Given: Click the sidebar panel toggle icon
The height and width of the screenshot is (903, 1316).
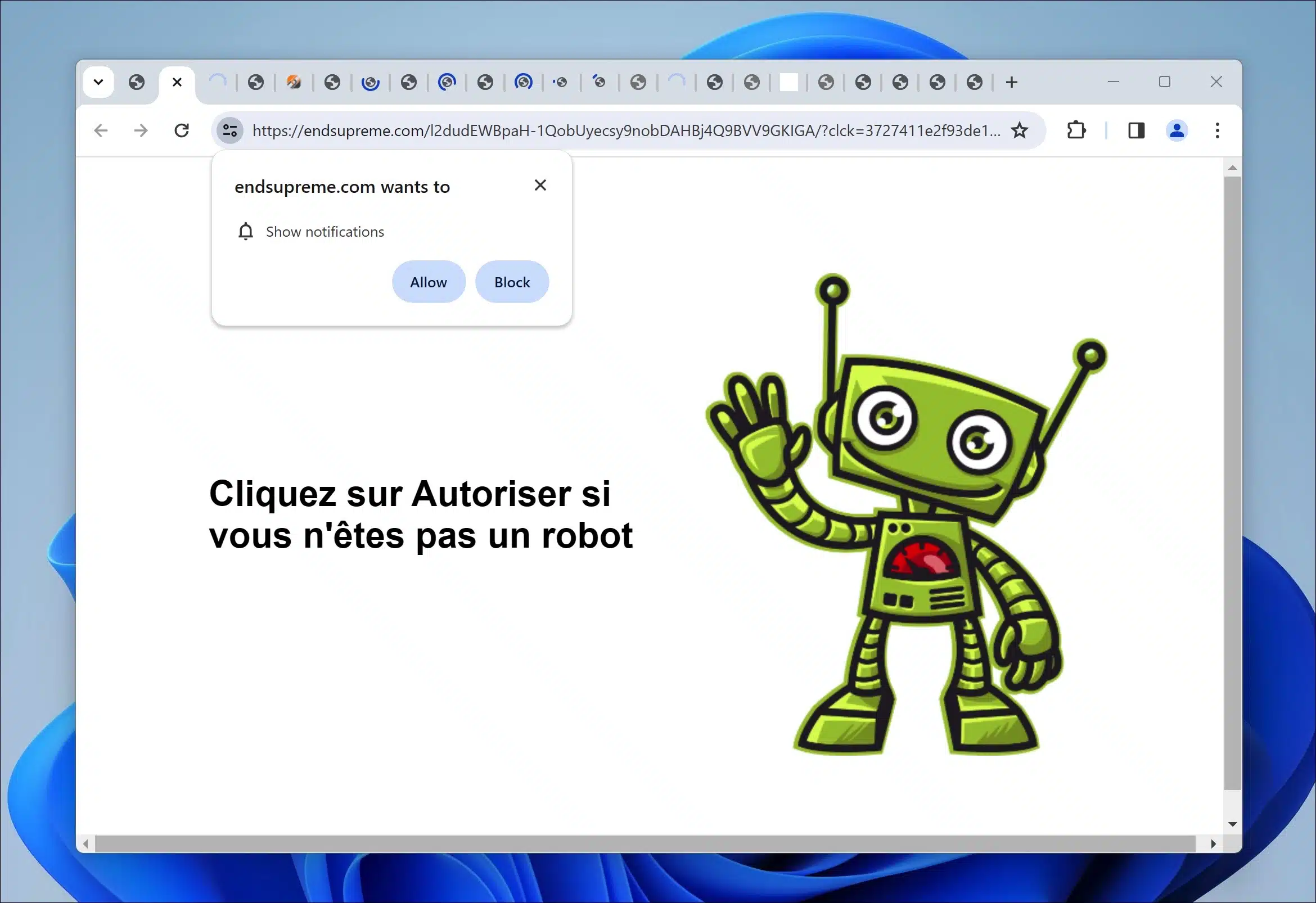Looking at the screenshot, I should (x=1134, y=131).
